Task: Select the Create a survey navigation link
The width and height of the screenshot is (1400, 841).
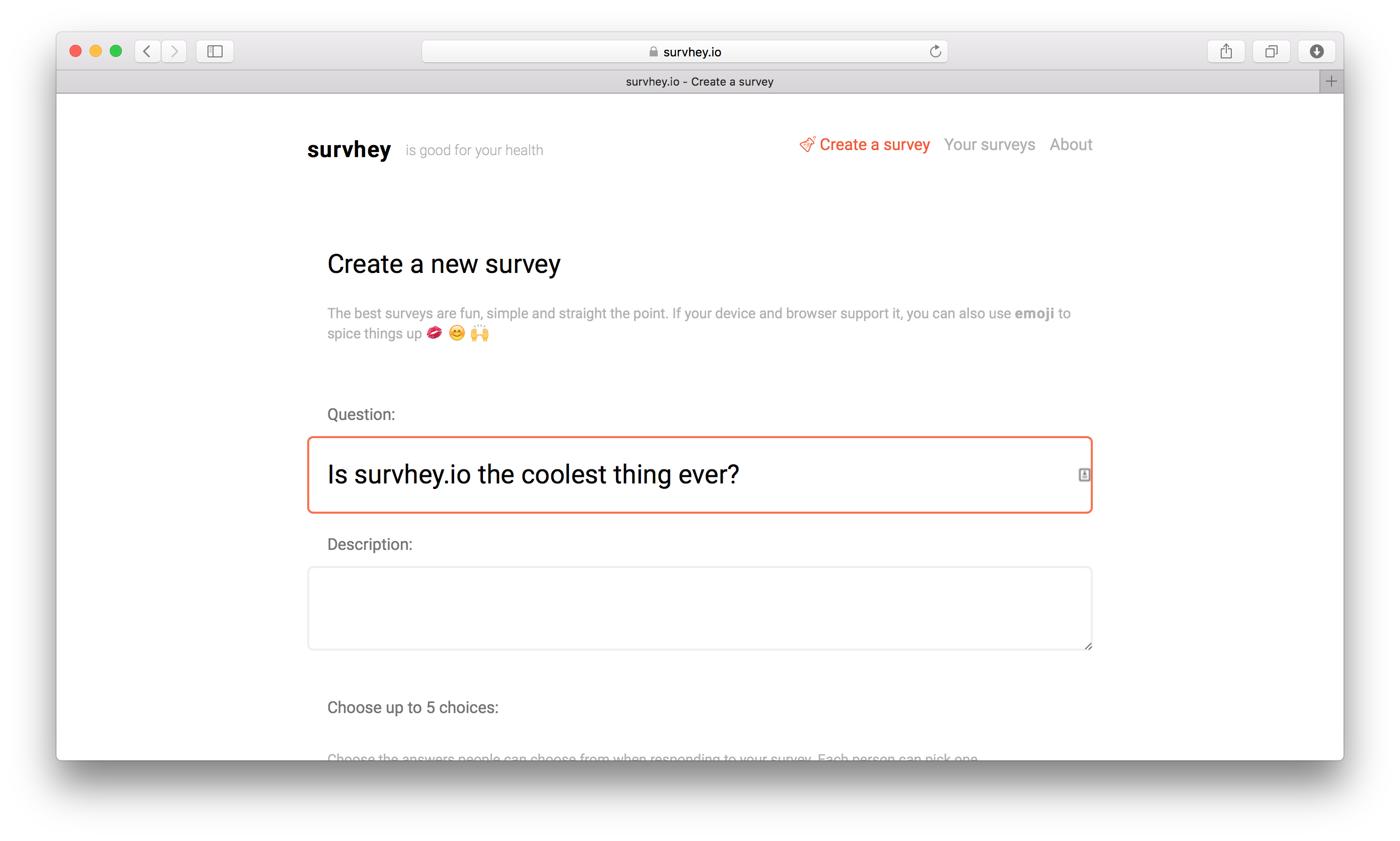Action: coord(875,145)
